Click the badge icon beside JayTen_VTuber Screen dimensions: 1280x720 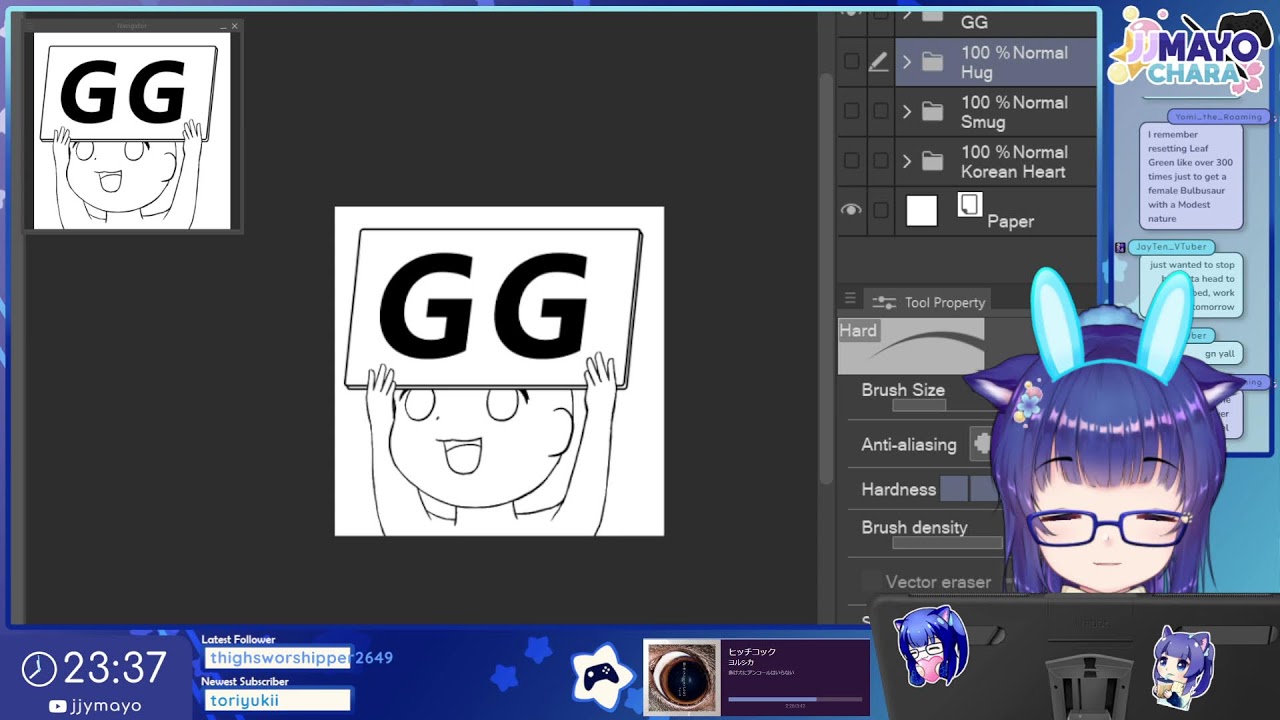1120,247
